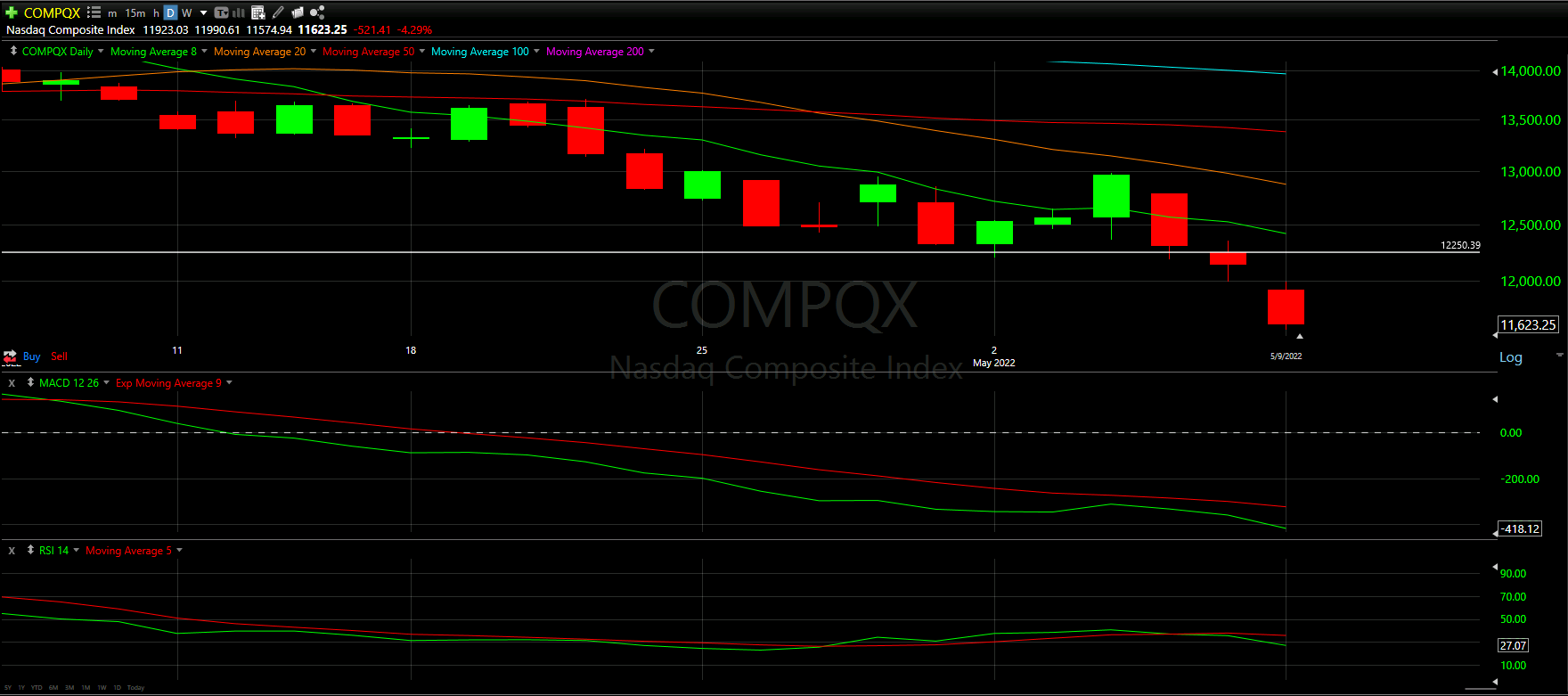Open the Moving Average 5 dropdown in RSI panel

point(179,550)
